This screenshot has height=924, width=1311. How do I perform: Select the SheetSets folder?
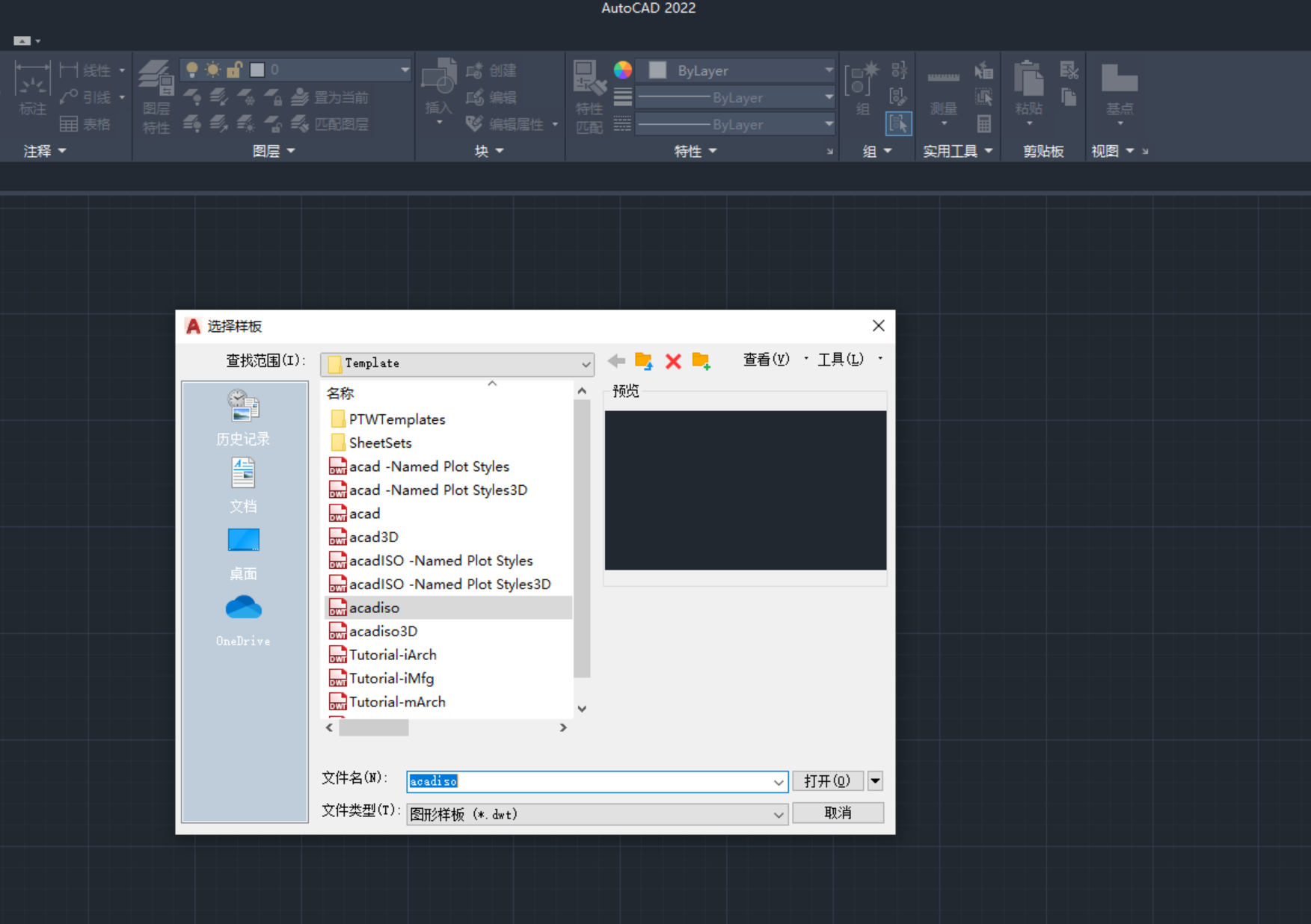372,443
